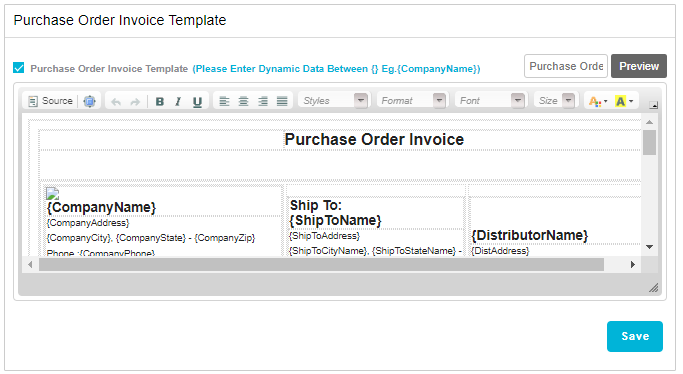This screenshot has width=683, height=374.
Task: Open the background color picker
Action: pos(624,101)
